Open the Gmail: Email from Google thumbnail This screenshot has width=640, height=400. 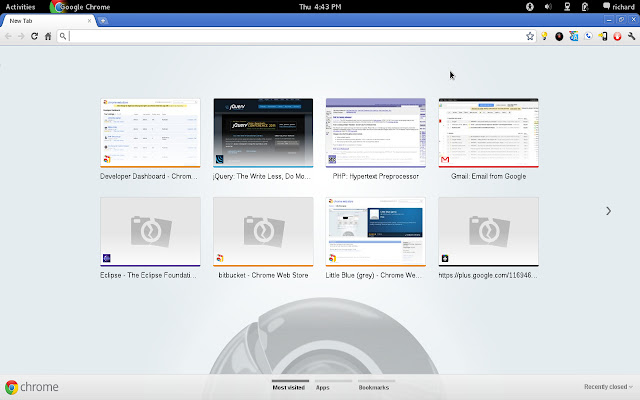(x=488, y=133)
